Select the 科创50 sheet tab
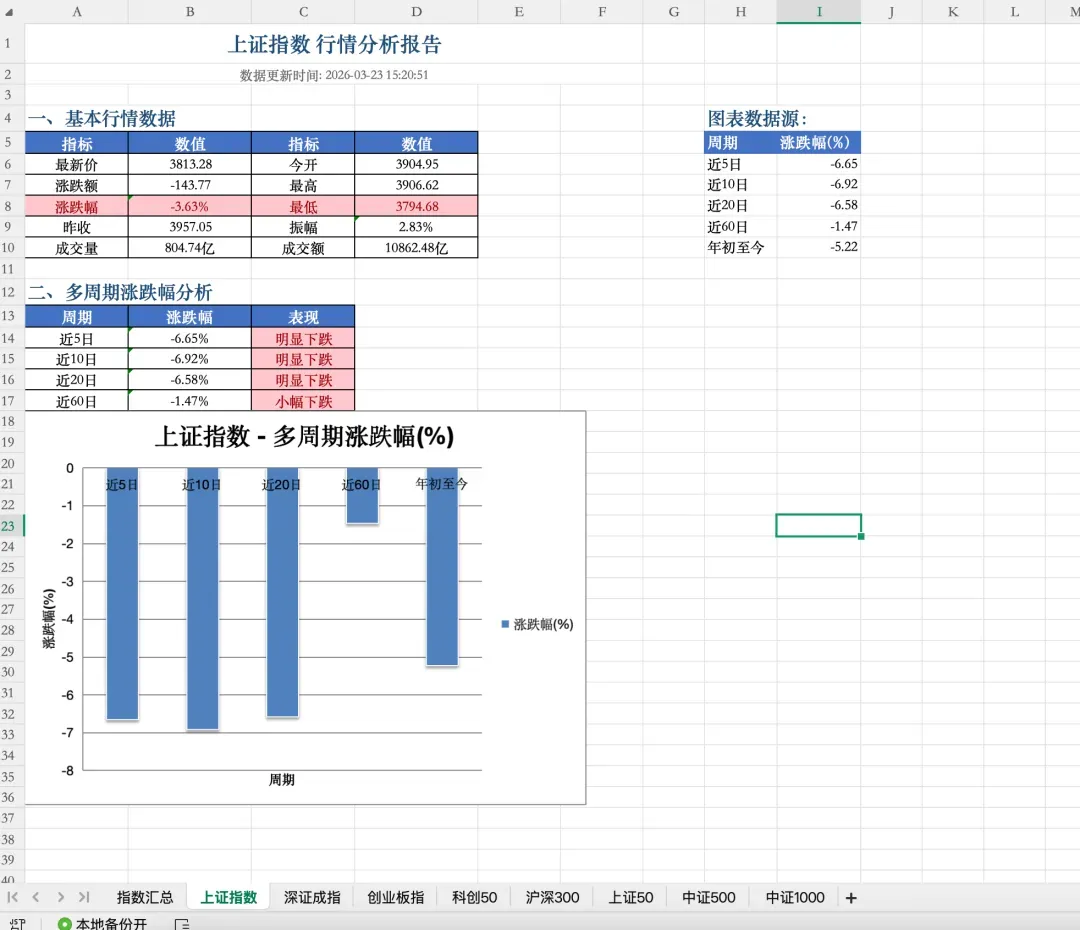The width and height of the screenshot is (1080, 930). 474,897
